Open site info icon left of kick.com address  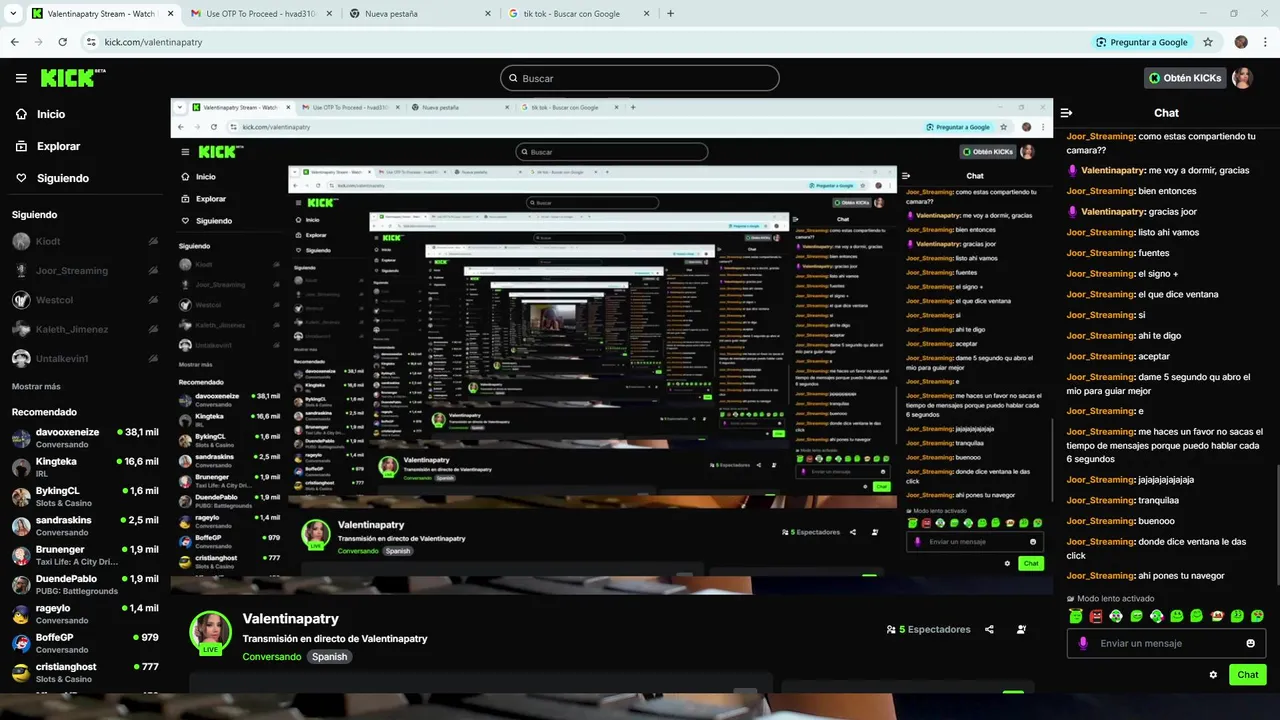tap(91, 42)
